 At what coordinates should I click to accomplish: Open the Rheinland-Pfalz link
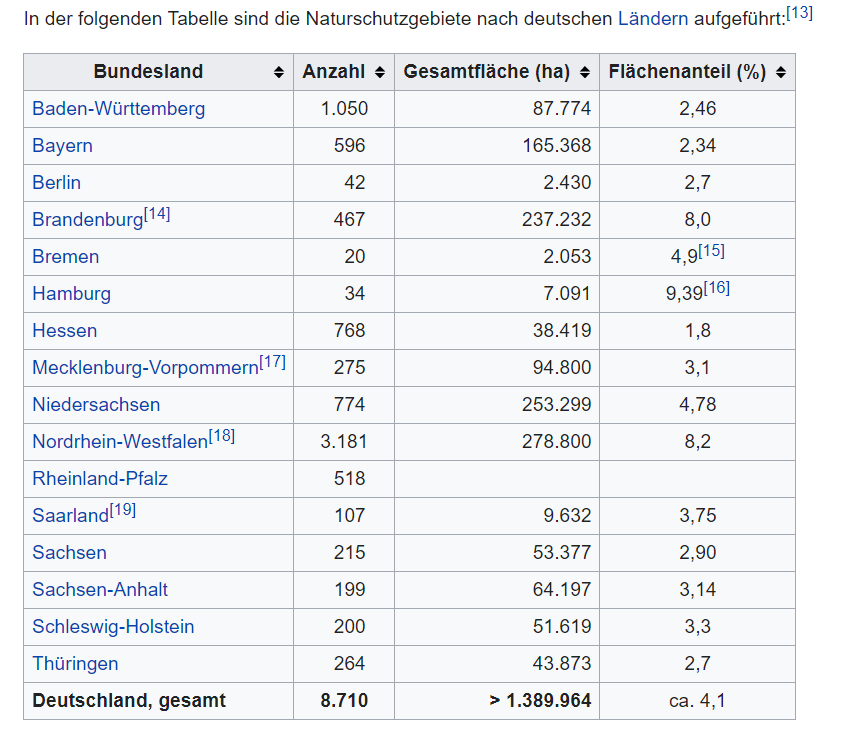[100, 479]
